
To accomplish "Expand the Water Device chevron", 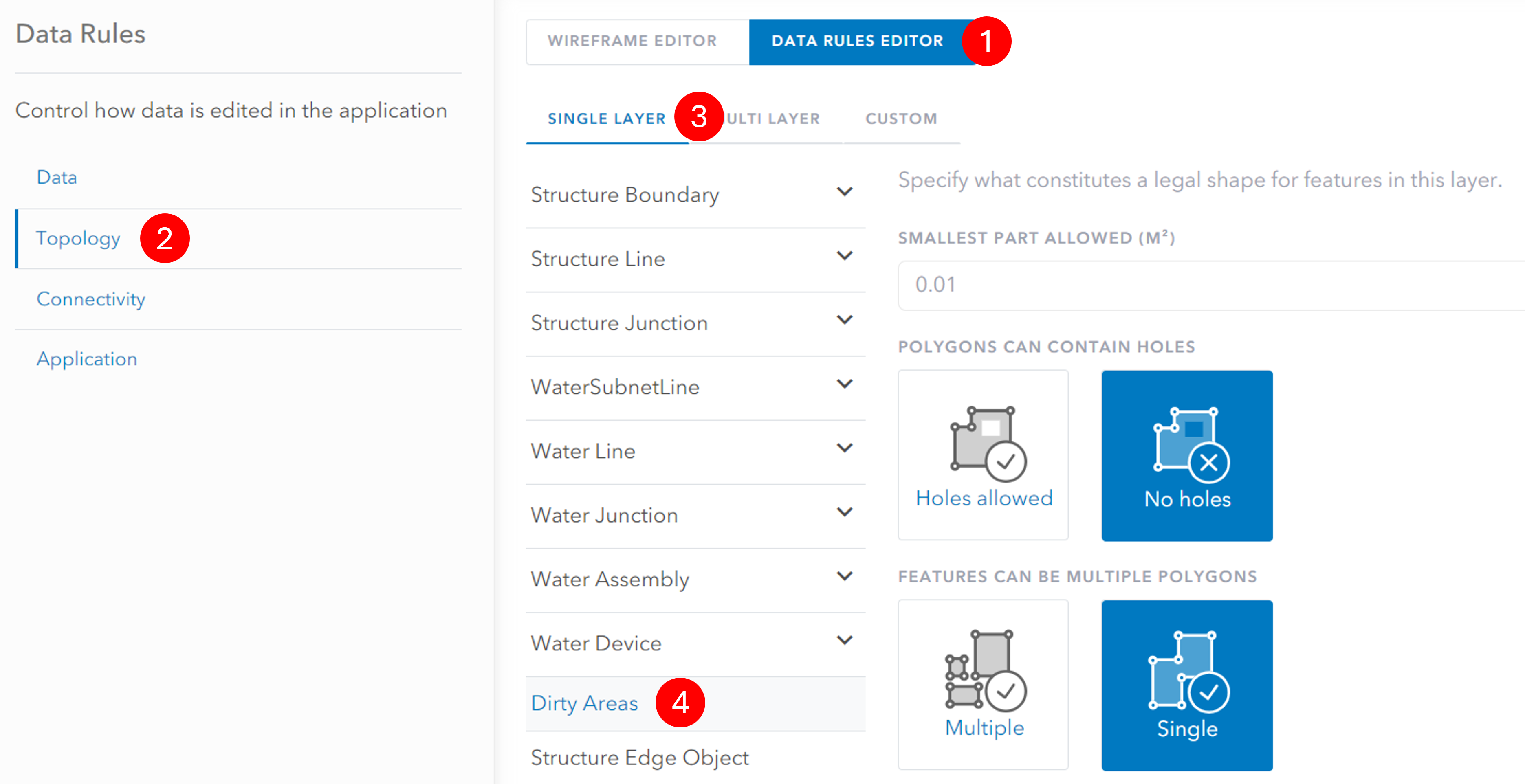I will pos(845,640).
